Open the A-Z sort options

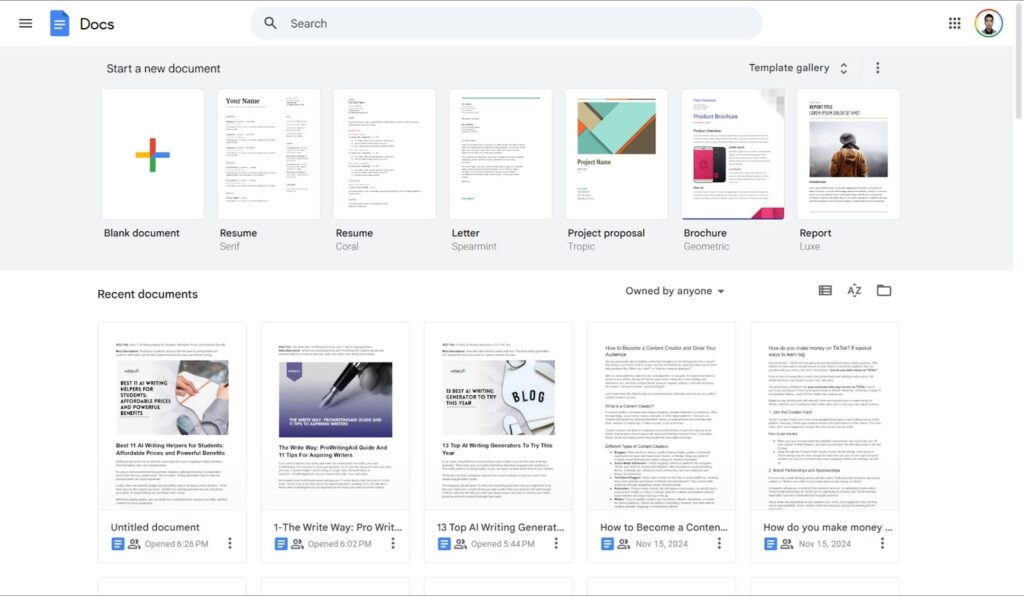[x=854, y=291]
